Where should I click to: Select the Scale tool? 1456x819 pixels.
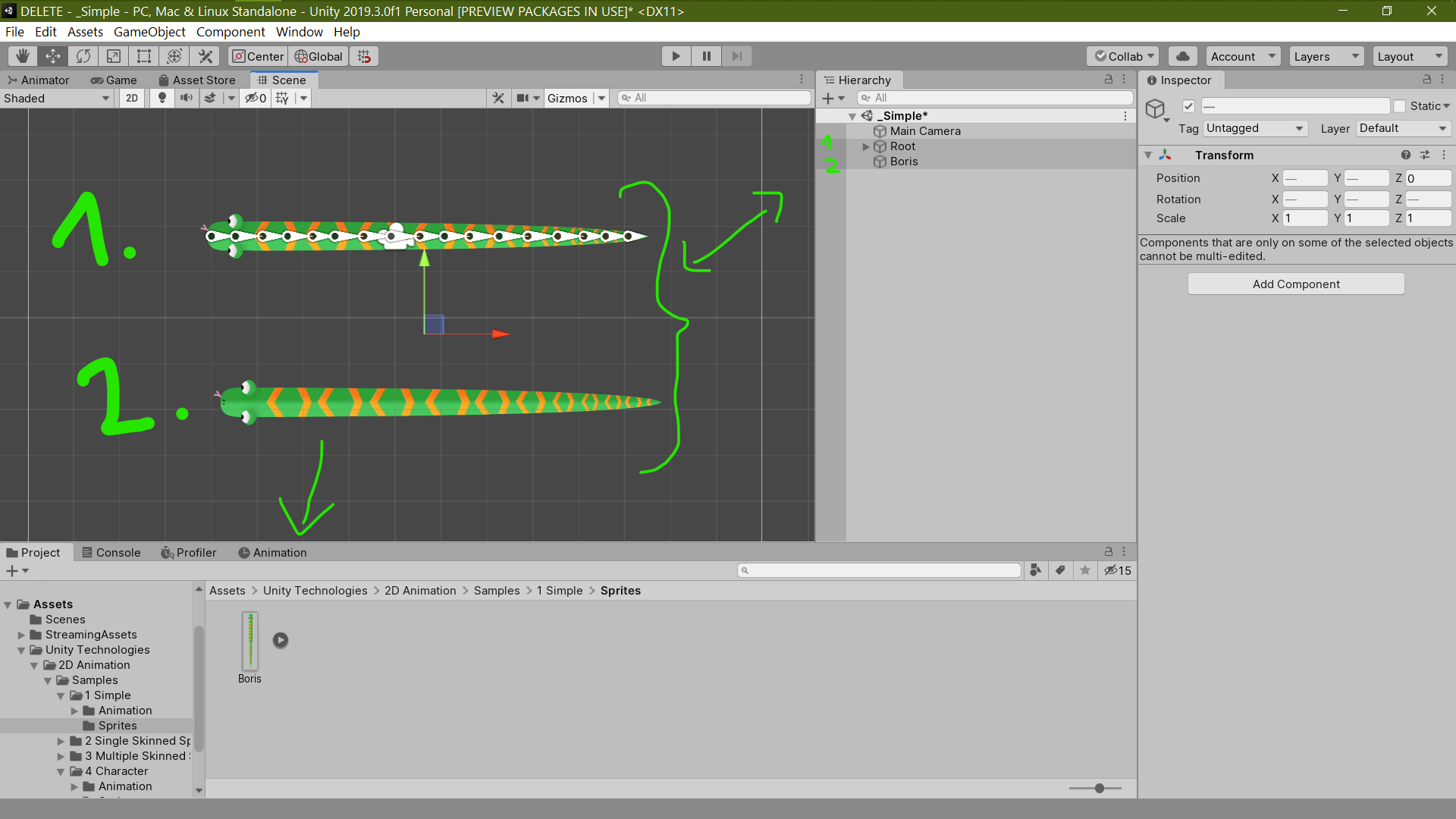click(x=114, y=56)
